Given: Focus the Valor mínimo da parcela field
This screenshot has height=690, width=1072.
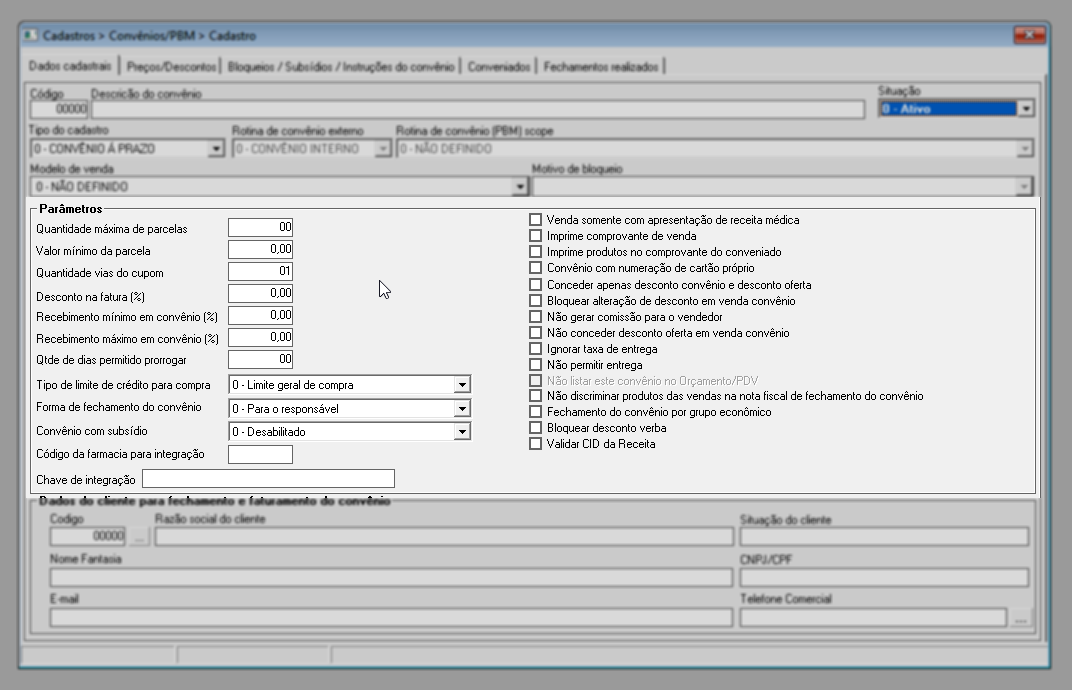Looking at the screenshot, I should coord(260,250).
